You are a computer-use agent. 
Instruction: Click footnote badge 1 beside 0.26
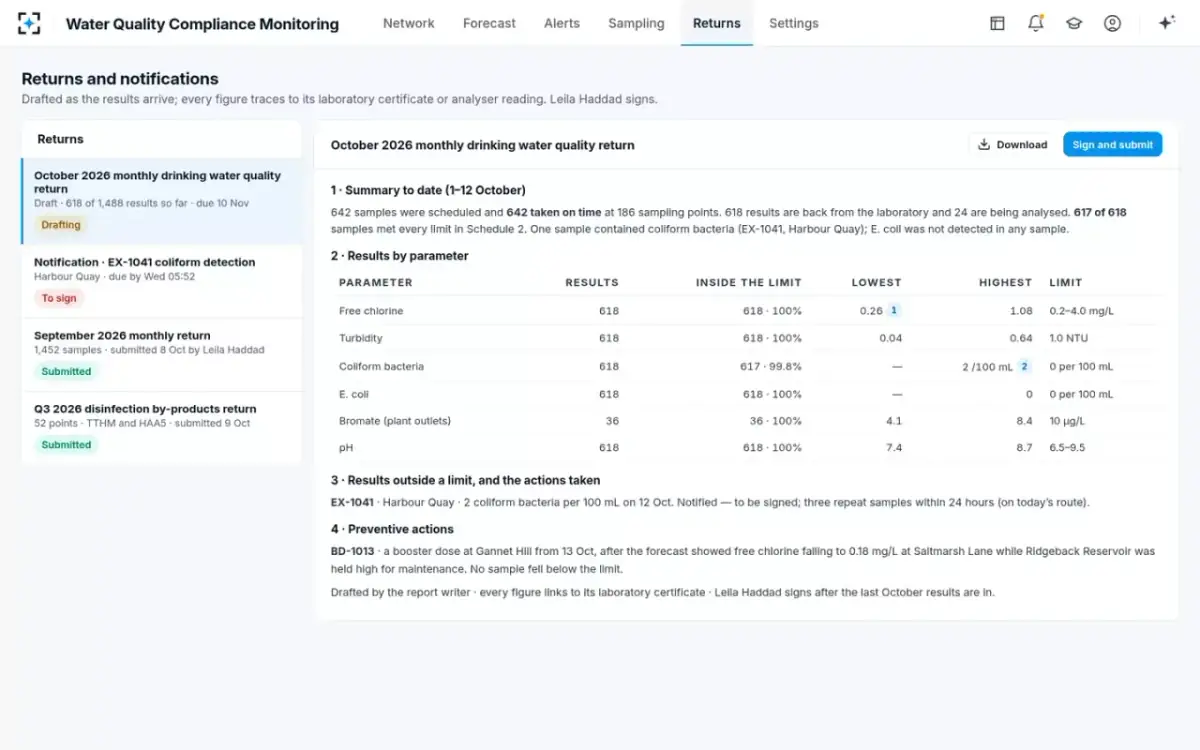click(x=894, y=311)
